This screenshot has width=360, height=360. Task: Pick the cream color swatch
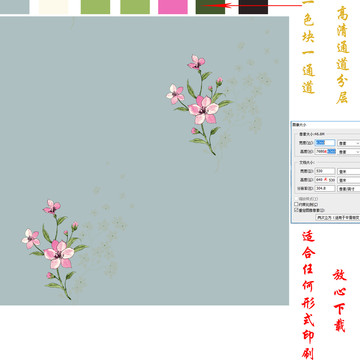[53, 7]
